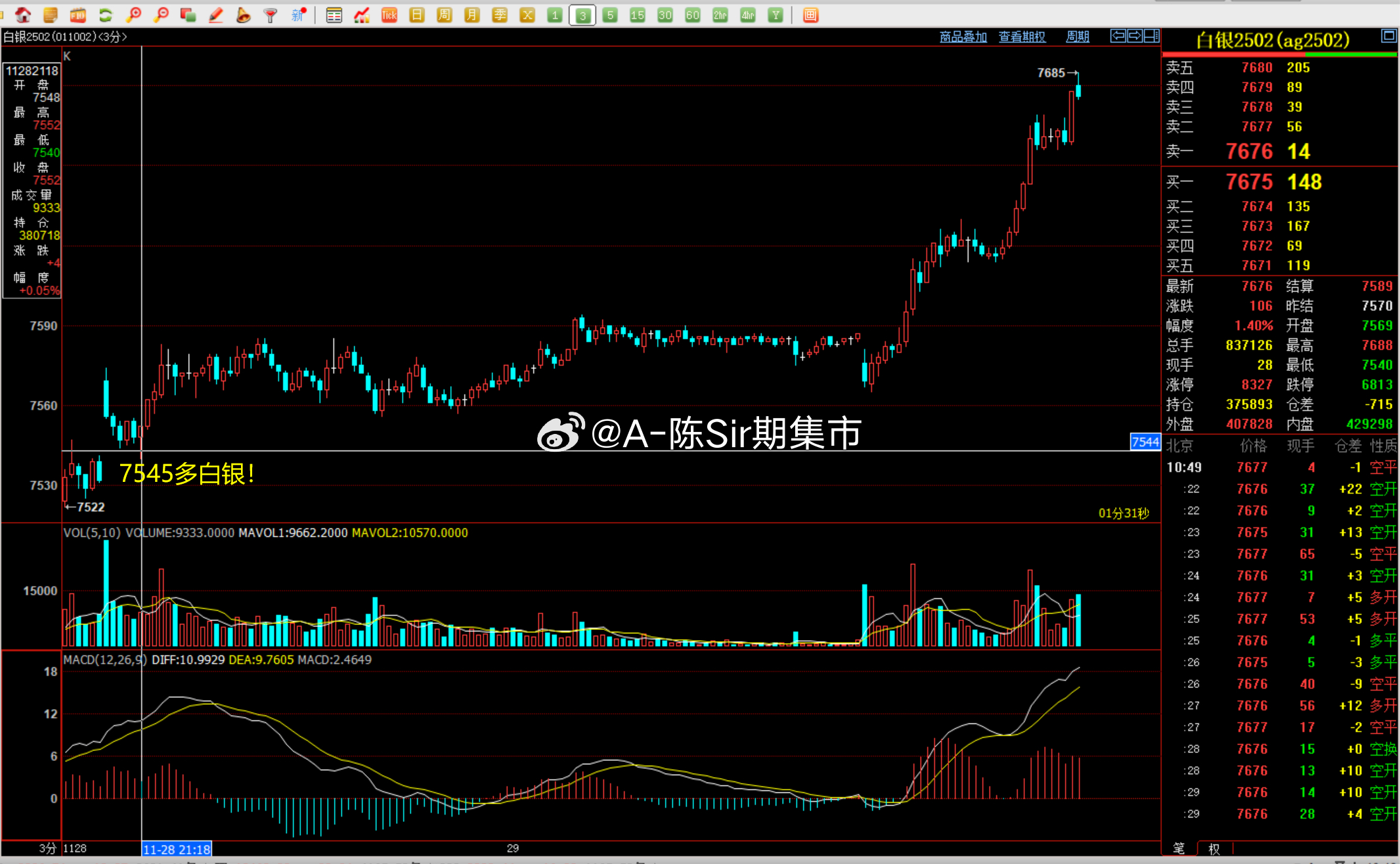Click the 买五 price 7671

coord(1257,265)
